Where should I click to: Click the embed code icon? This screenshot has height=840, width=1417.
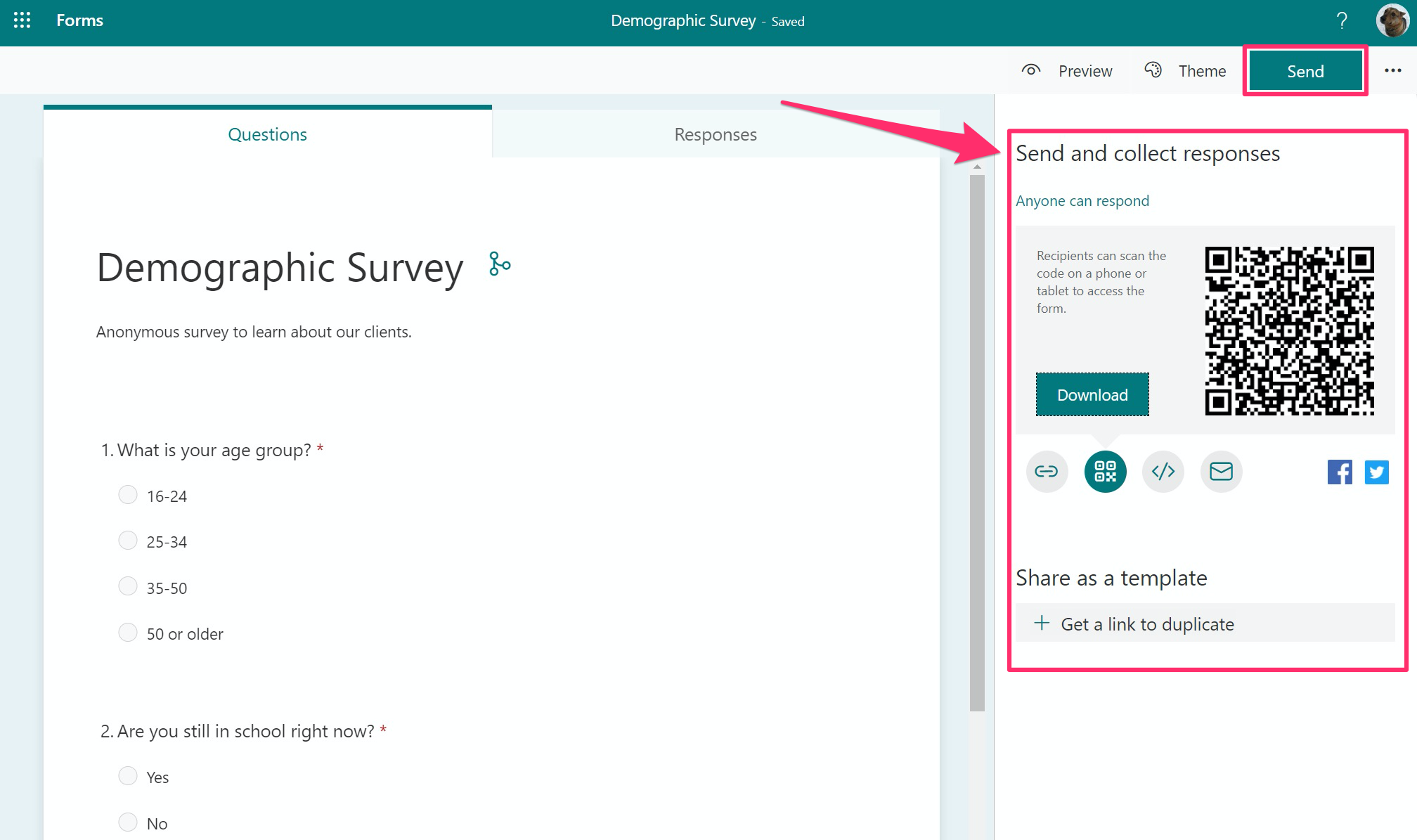click(x=1162, y=471)
